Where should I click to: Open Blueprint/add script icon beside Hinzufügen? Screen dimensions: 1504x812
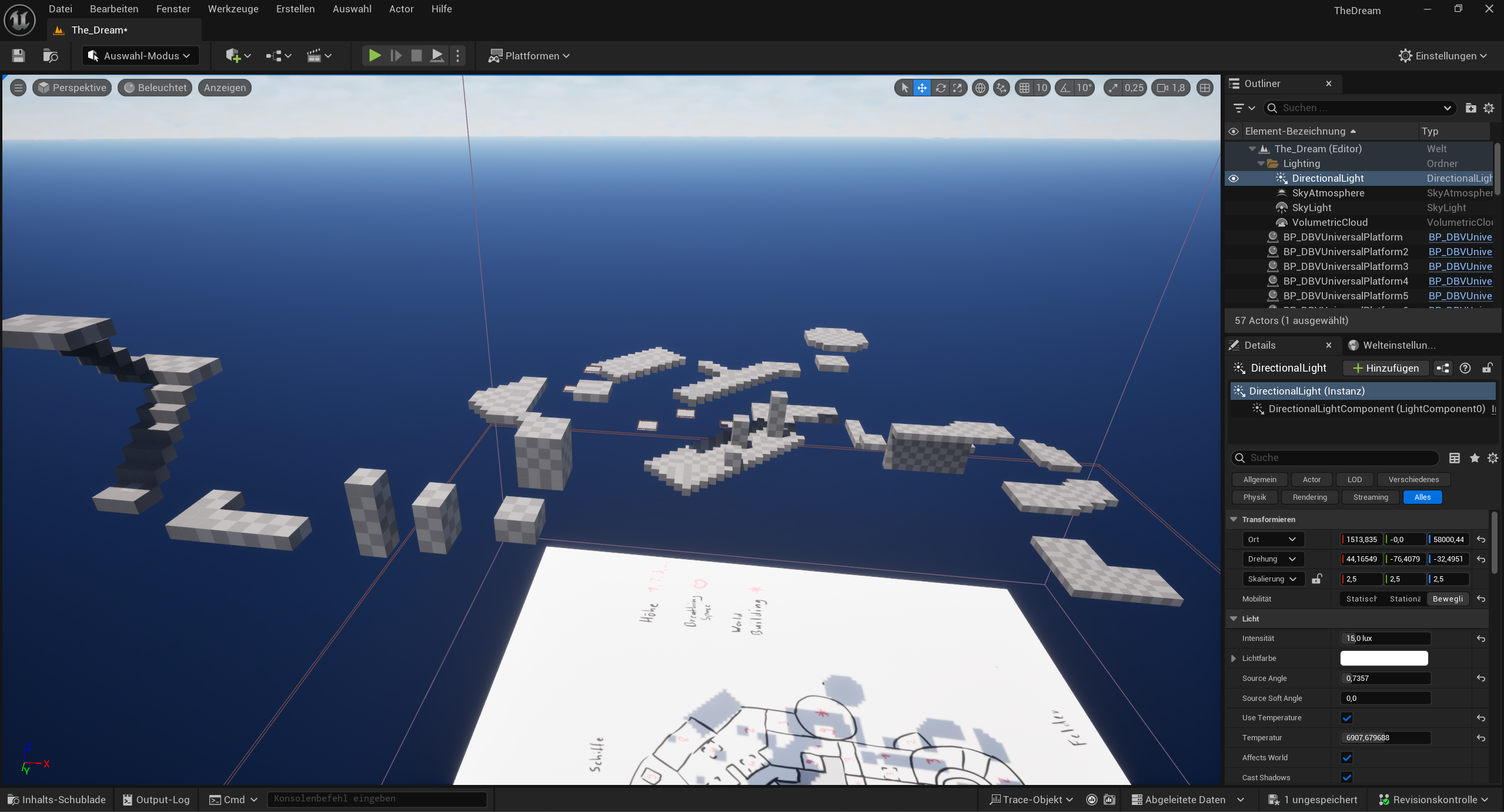1443,368
